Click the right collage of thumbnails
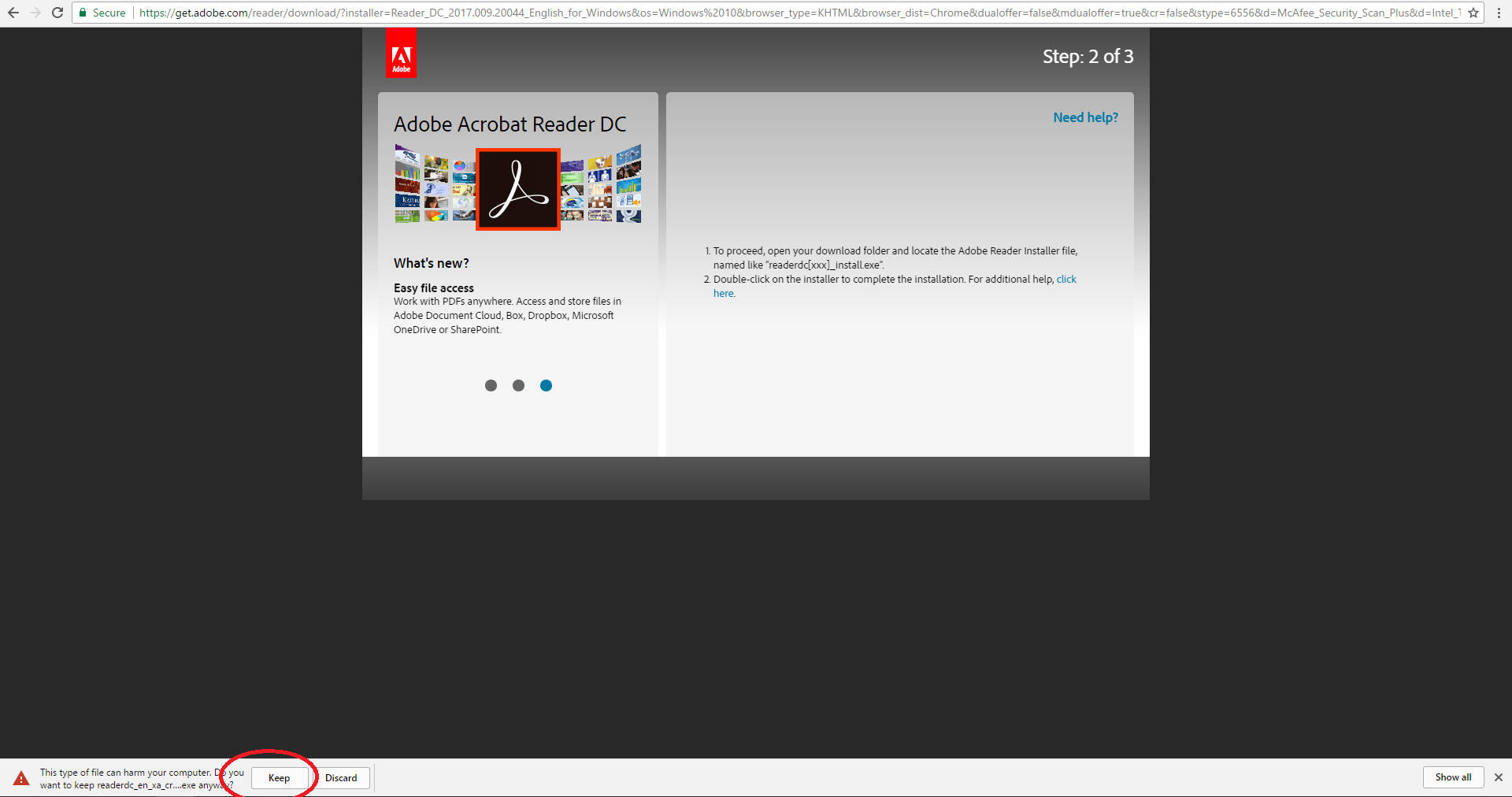Screen dimensions: 1512x797 (x=601, y=183)
